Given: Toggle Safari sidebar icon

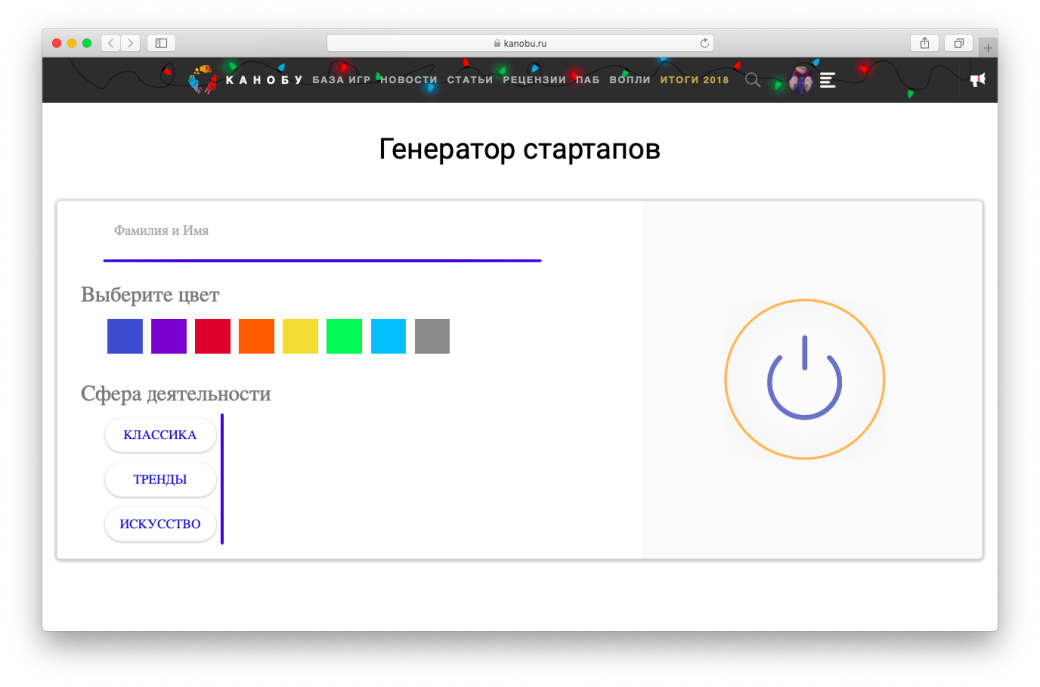Looking at the screenshot, I should coord(161,43).
